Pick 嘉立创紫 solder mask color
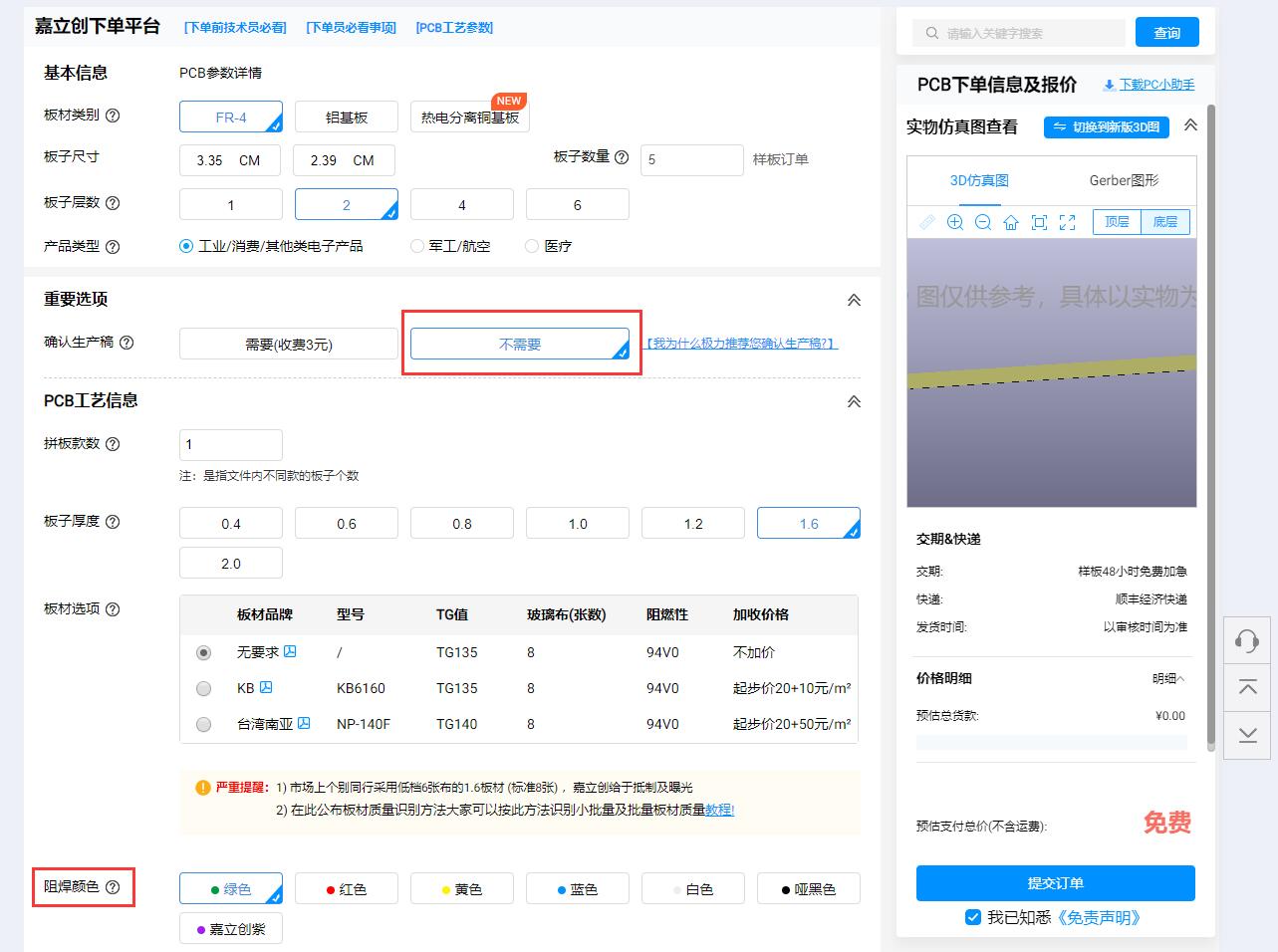The width and height of the screenshot is (1278, 952). 231,928
